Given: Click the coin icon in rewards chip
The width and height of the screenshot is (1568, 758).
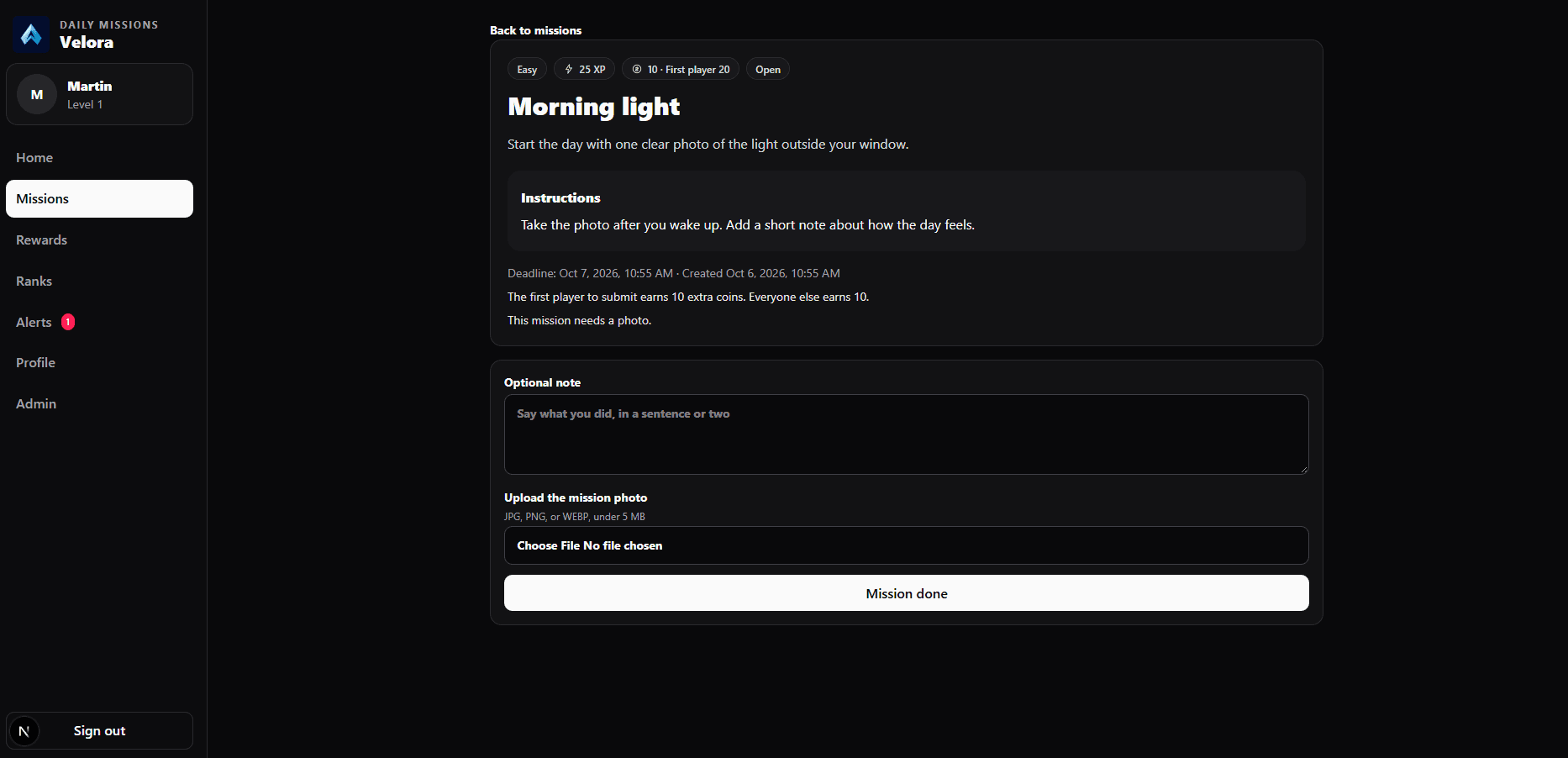Looking at the screenshot, I should tap(637, 70).
